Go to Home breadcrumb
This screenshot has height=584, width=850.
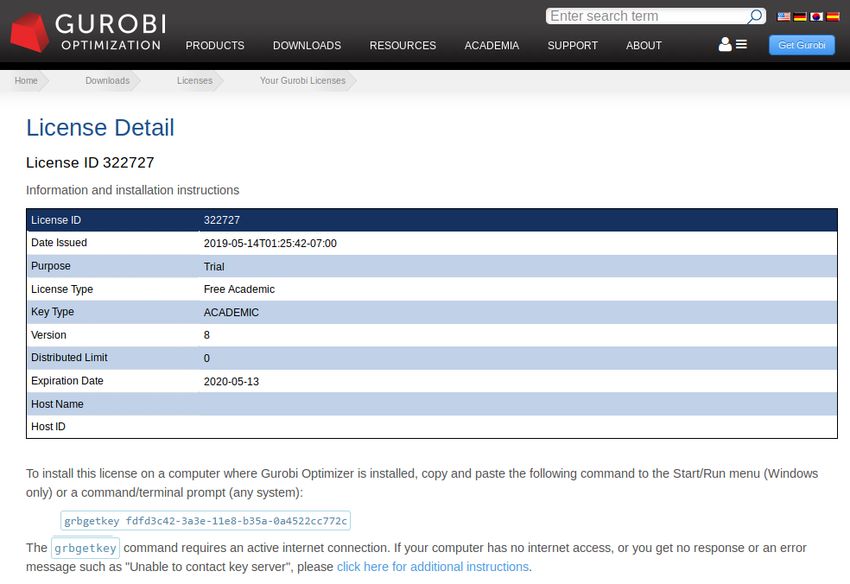coord(26,81)
